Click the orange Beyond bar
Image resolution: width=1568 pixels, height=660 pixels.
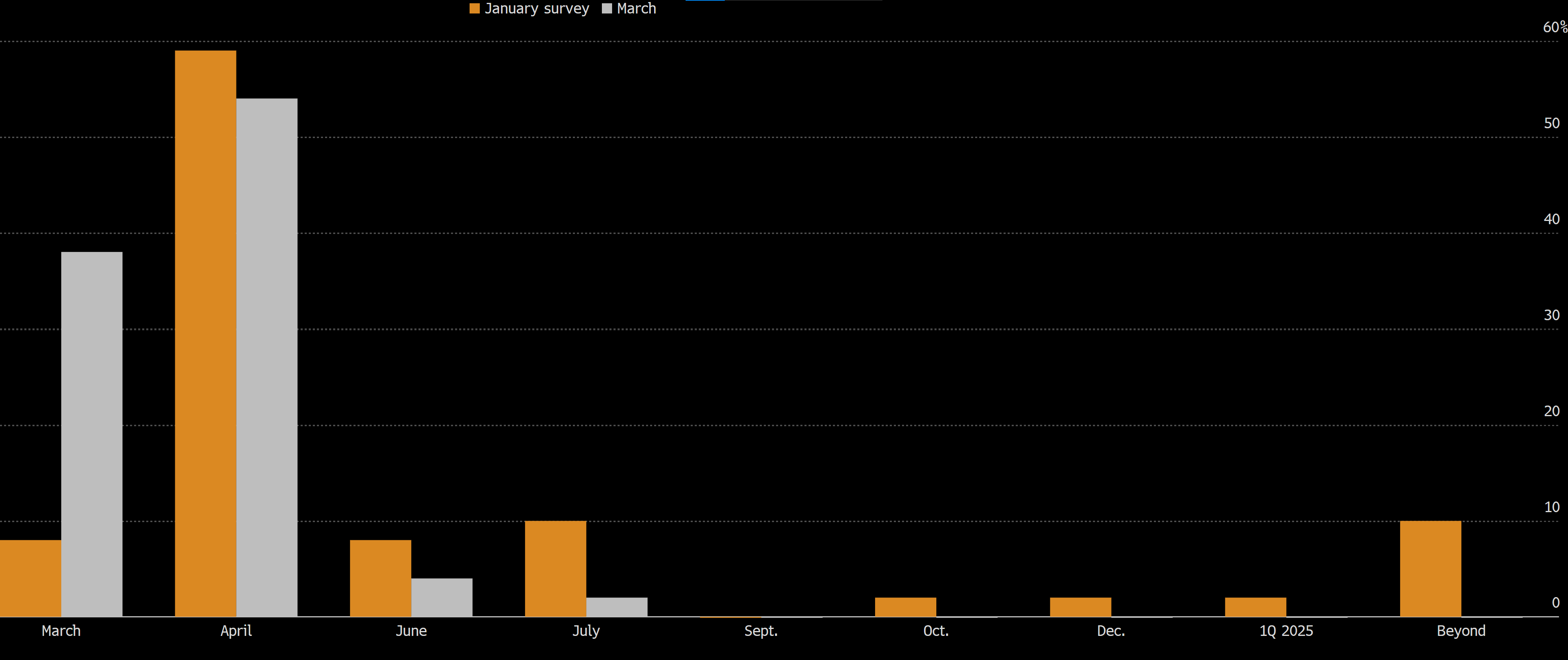(1430, 569)
